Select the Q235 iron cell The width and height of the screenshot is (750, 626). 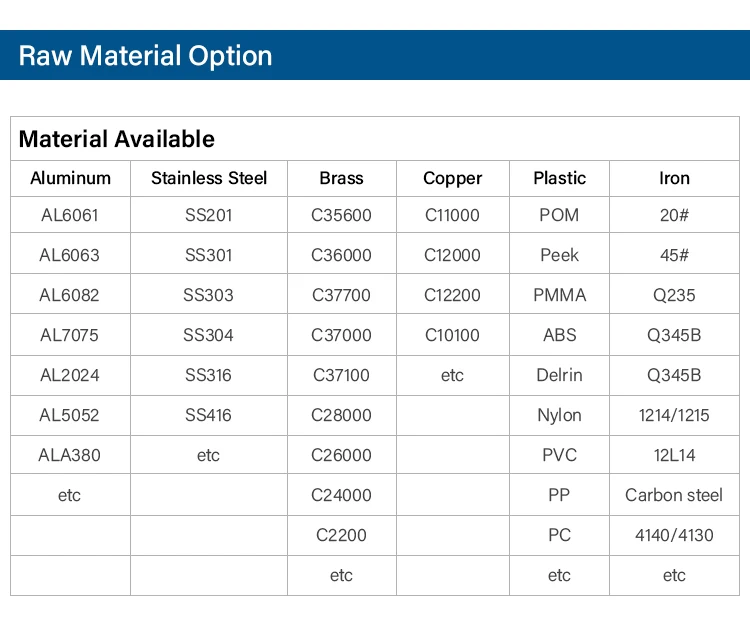(674, 295)
